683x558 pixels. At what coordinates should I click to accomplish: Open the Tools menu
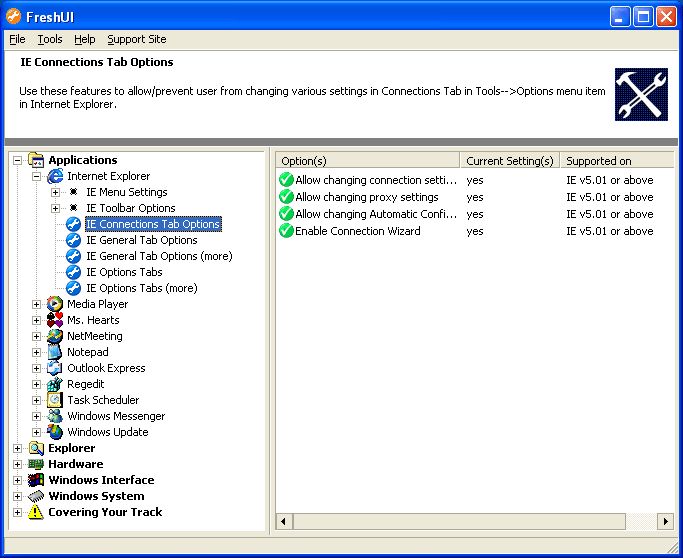pyautogui.click(x=50, y=39)
